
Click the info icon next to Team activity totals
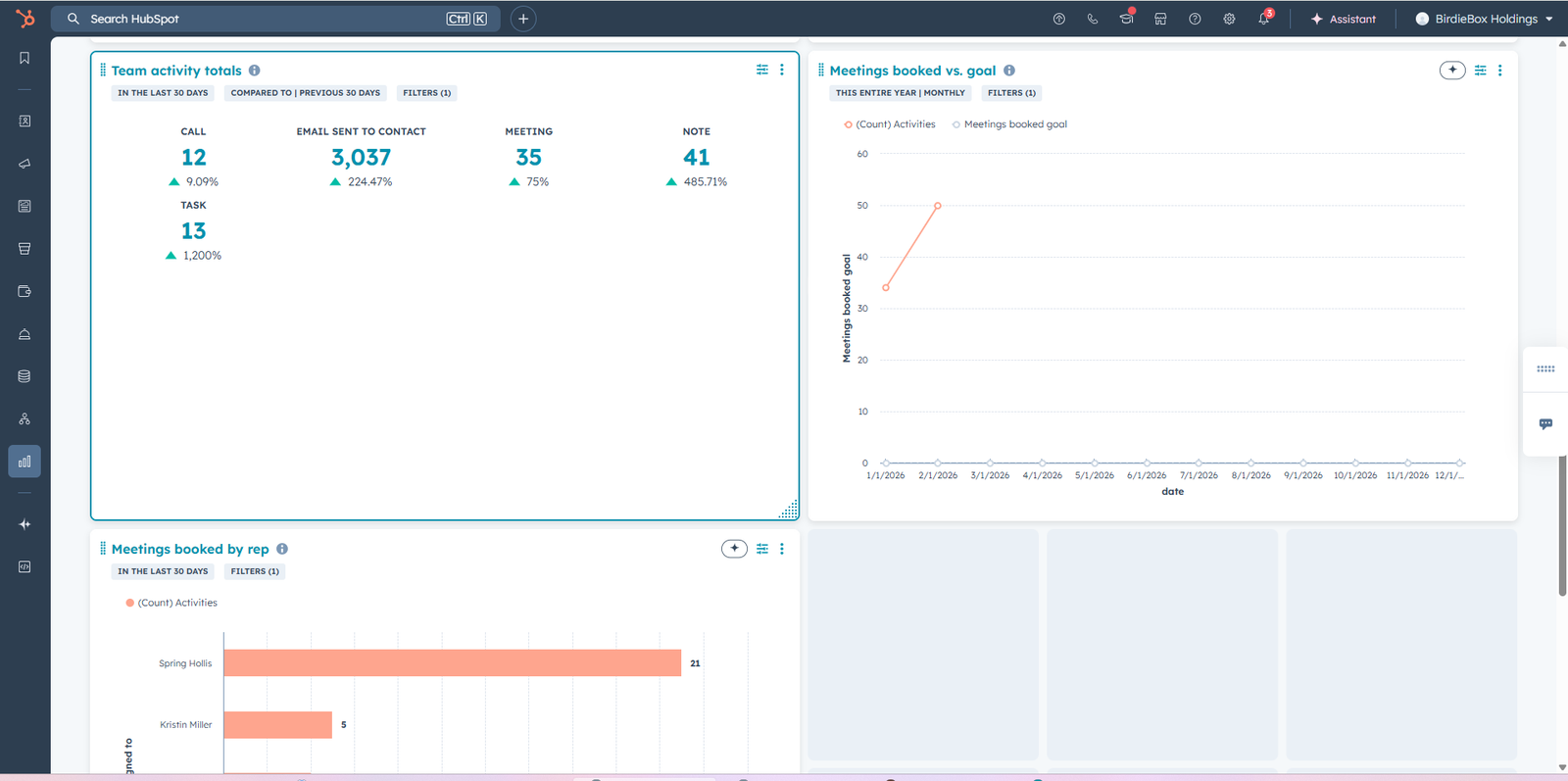255,71
